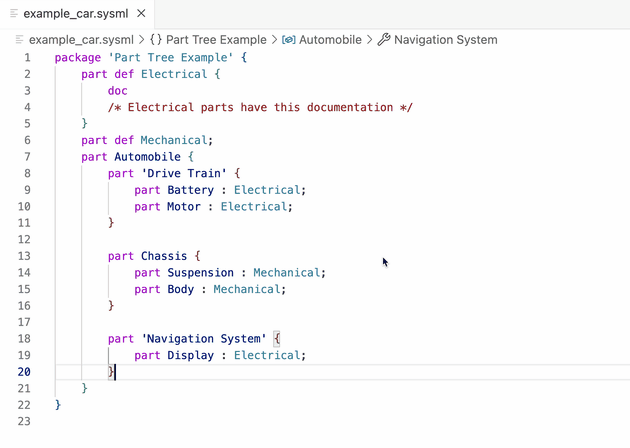Click the file icon in the breadcrumb bar
Image resolution: width=630 pixels, height=448 pixels.
click(21, 40)
